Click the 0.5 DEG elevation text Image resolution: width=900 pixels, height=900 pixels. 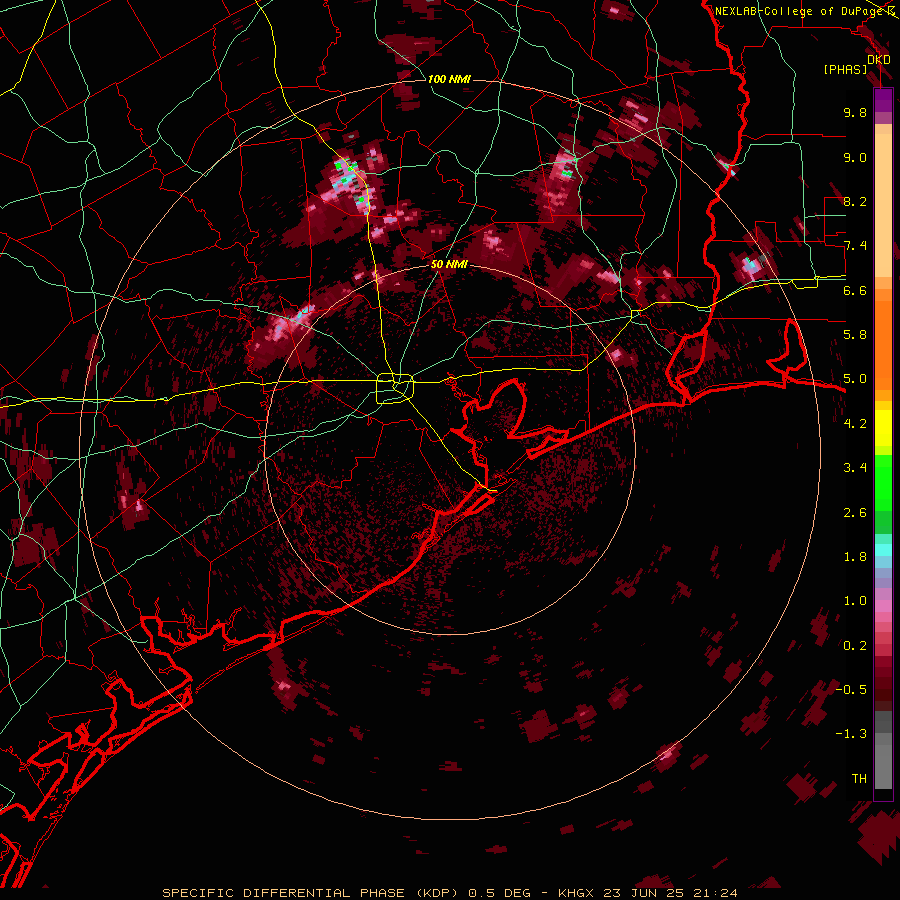click(501, 893)
